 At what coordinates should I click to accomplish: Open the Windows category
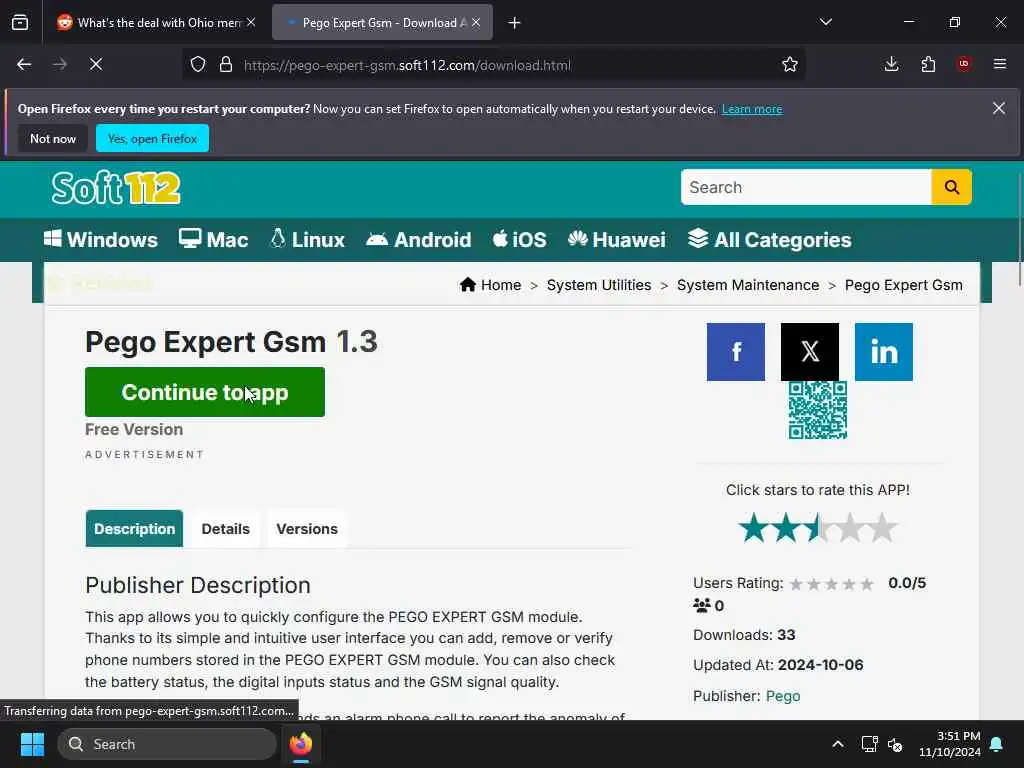101,240
